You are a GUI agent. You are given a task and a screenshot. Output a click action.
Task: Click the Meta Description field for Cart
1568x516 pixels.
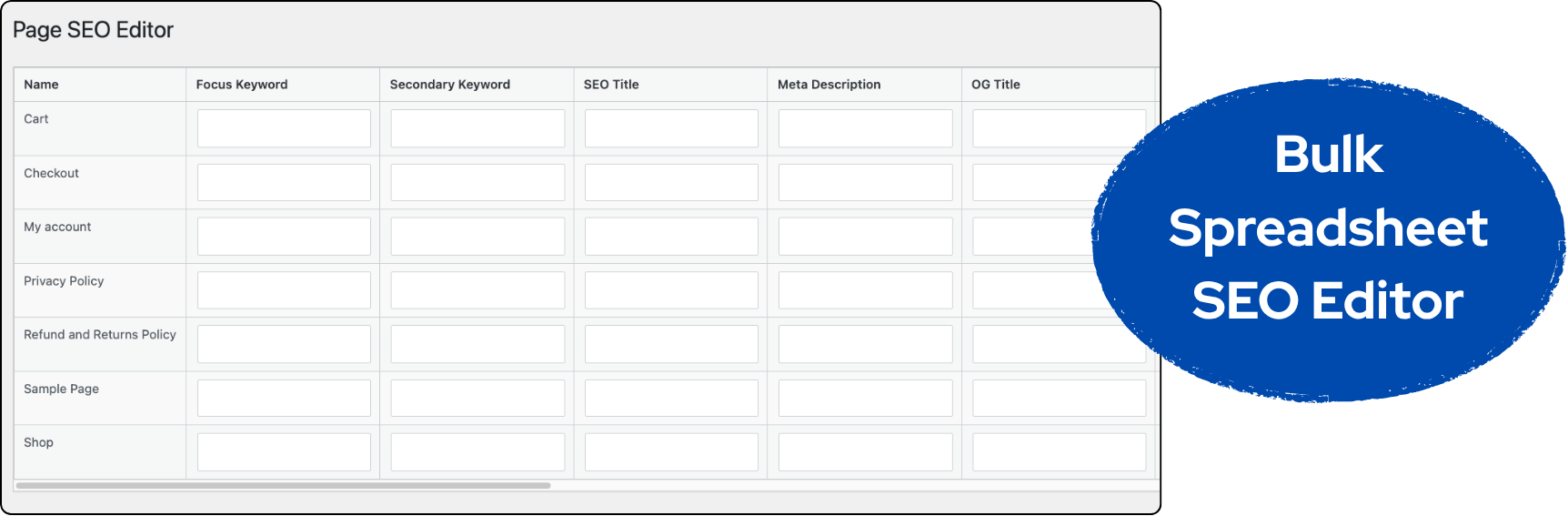865,128
